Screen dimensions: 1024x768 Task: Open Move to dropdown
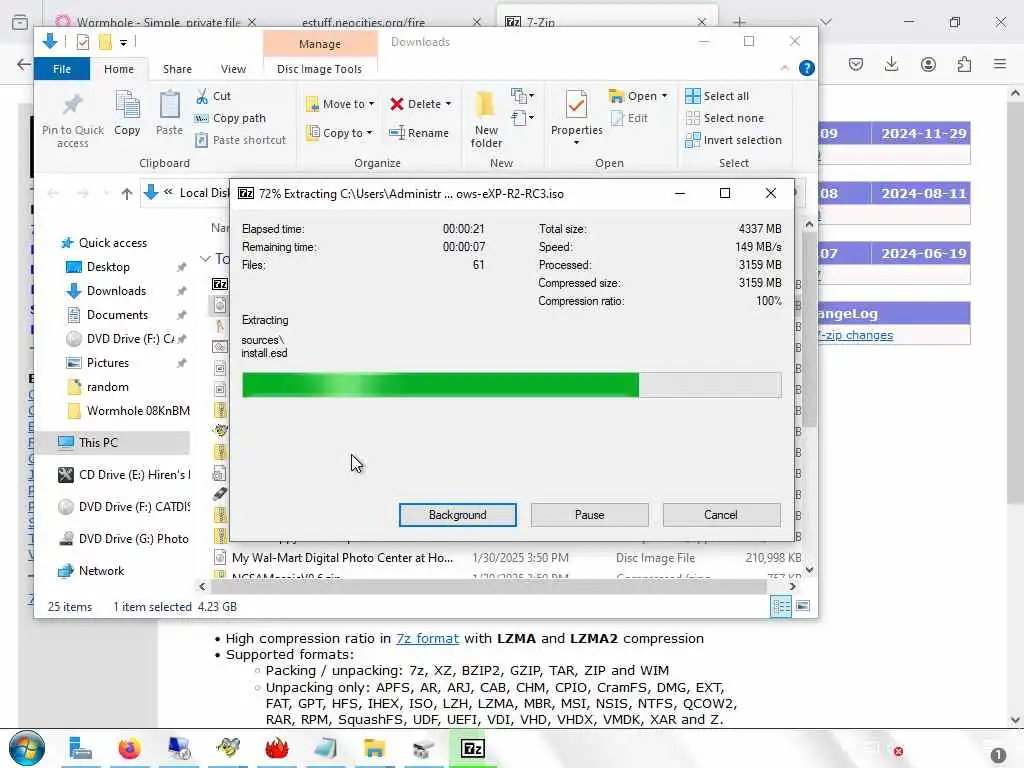(x=340, y=104)
